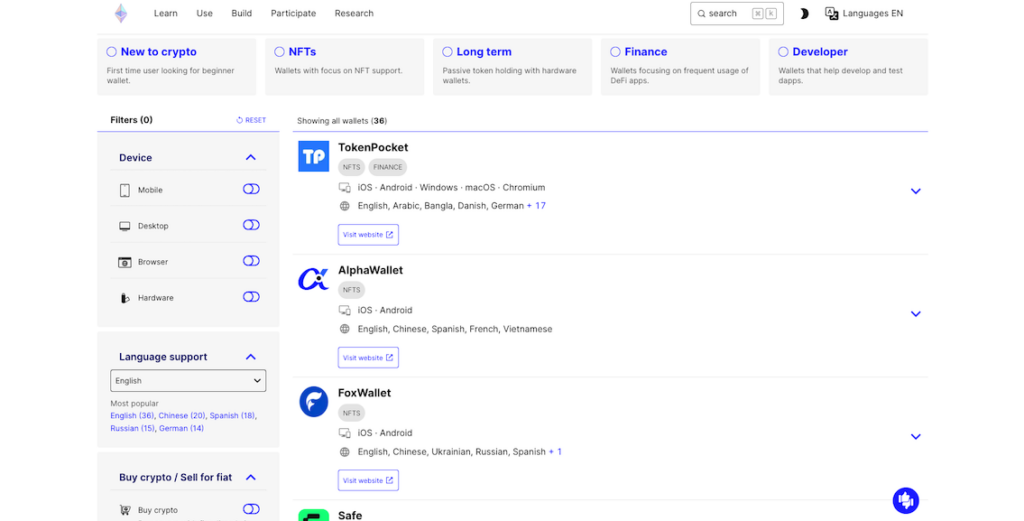Click the search input field
This screenshot has width=1024, height=521.
(737, 14)
